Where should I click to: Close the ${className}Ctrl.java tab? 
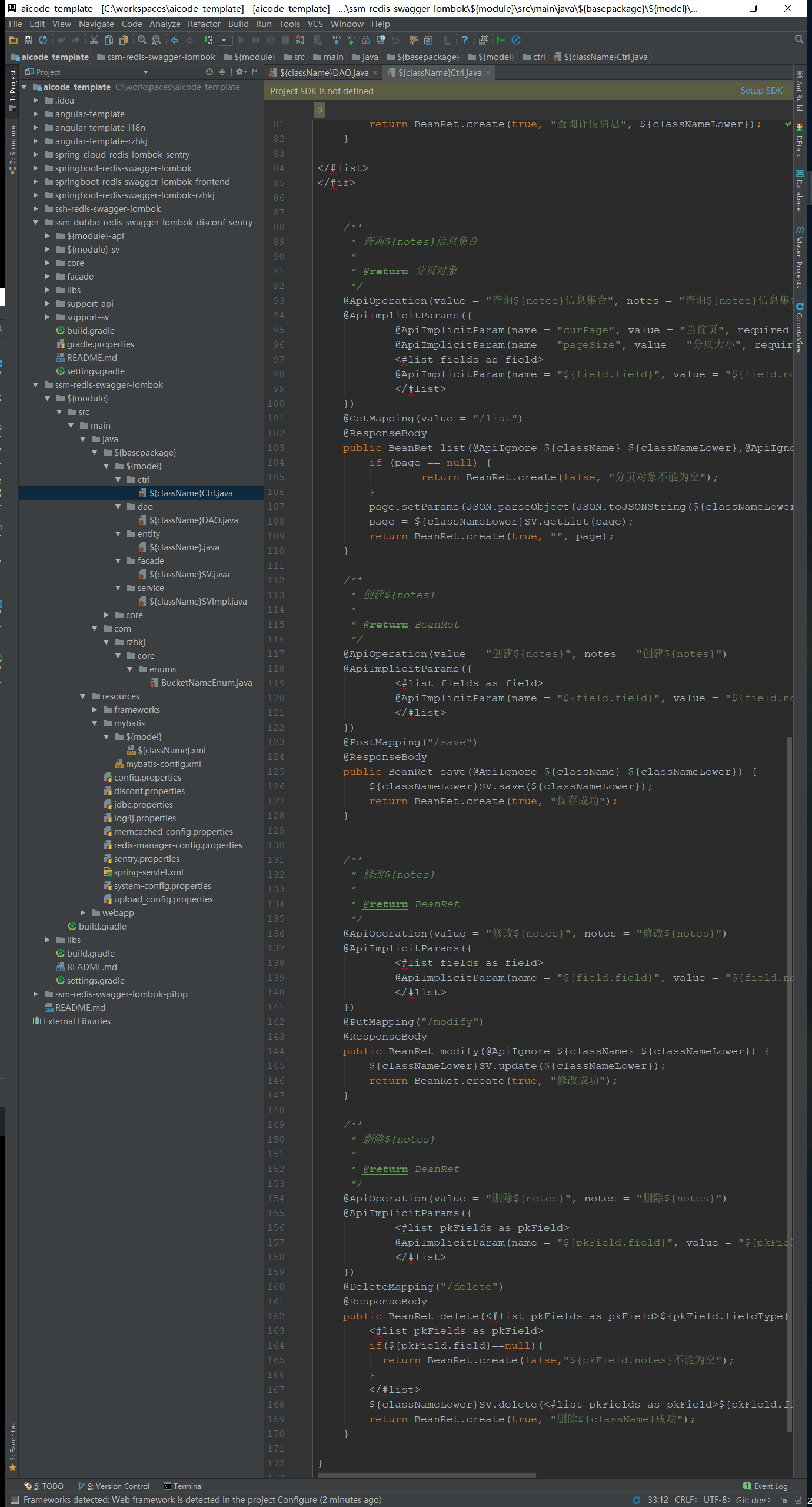488,72
